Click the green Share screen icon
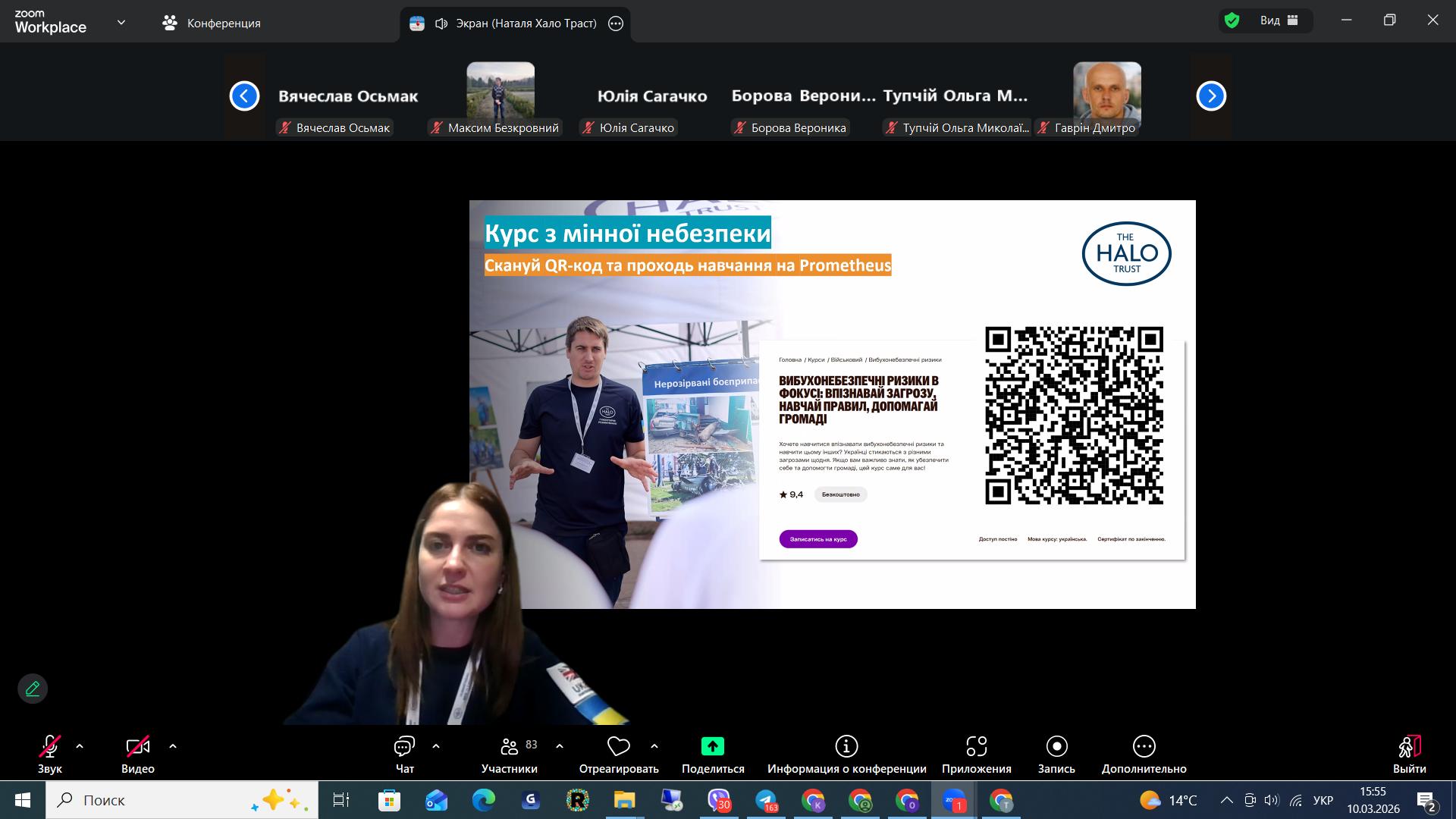1456x819 pixels. (712, 747)
